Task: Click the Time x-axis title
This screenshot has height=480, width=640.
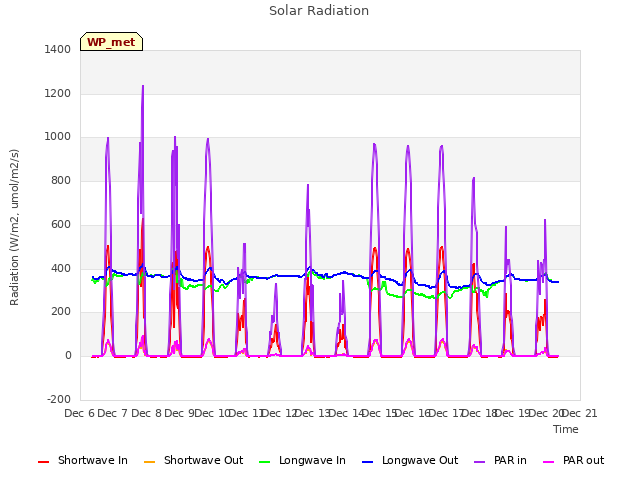Action: tap(566, 429)
